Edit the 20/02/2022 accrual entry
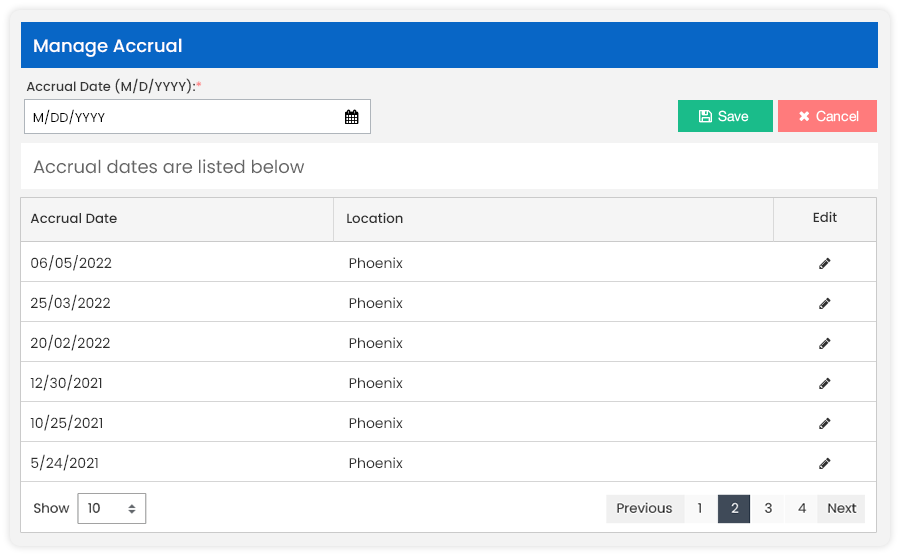Screen dimensions: 900x559 (824, 344)
